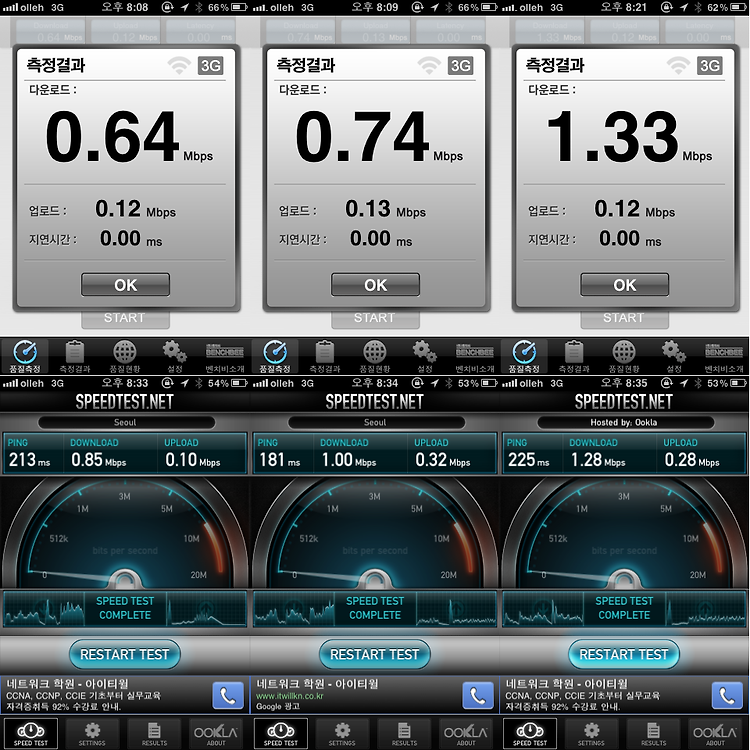Open OOKLA ABOUT tab in the 8:35 Speedtest screen
Image resolution: width=750 pixels, height=750 pixels.
click(715, 733)
